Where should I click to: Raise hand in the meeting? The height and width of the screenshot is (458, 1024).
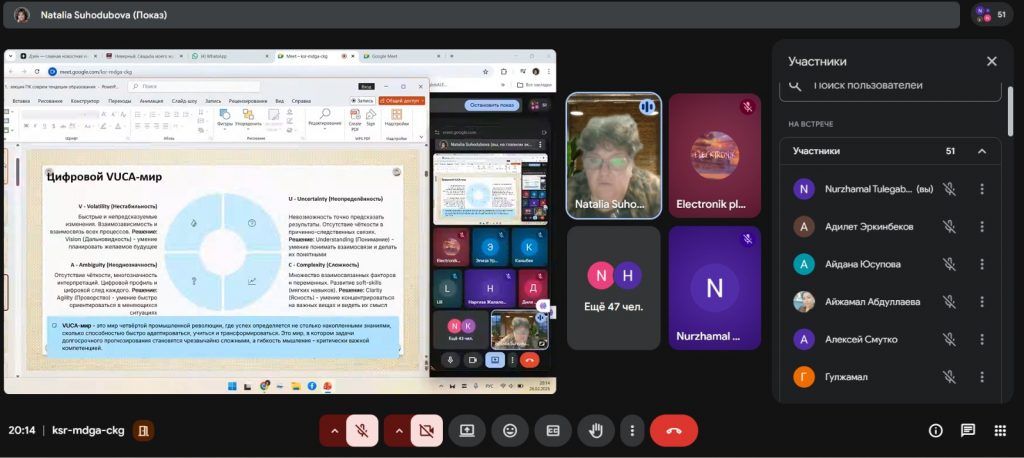tap(596, 430)
